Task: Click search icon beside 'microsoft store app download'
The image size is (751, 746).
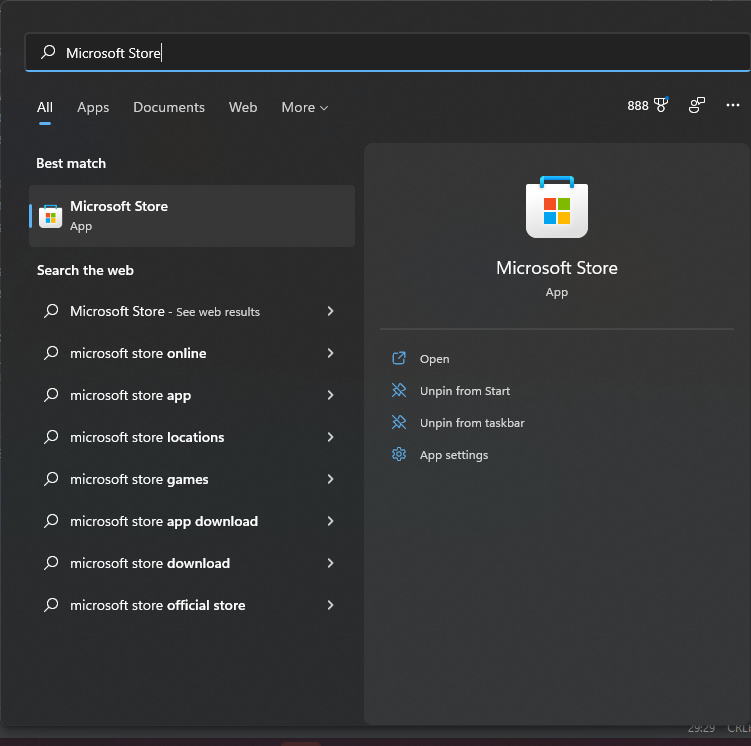Action: pos(51,521)
